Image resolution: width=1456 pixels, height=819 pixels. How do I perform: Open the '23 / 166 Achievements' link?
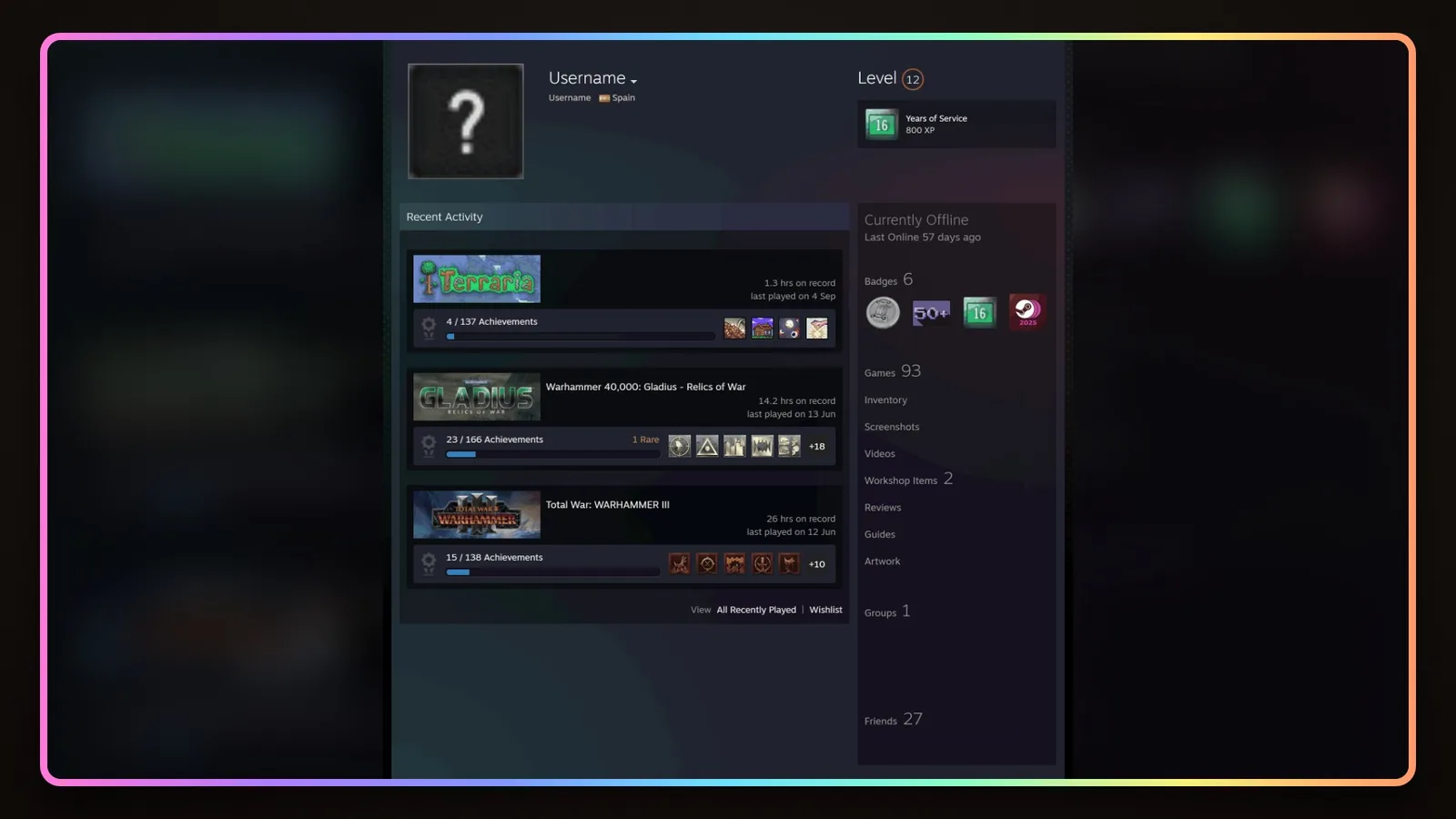click(x=494, y=440)
